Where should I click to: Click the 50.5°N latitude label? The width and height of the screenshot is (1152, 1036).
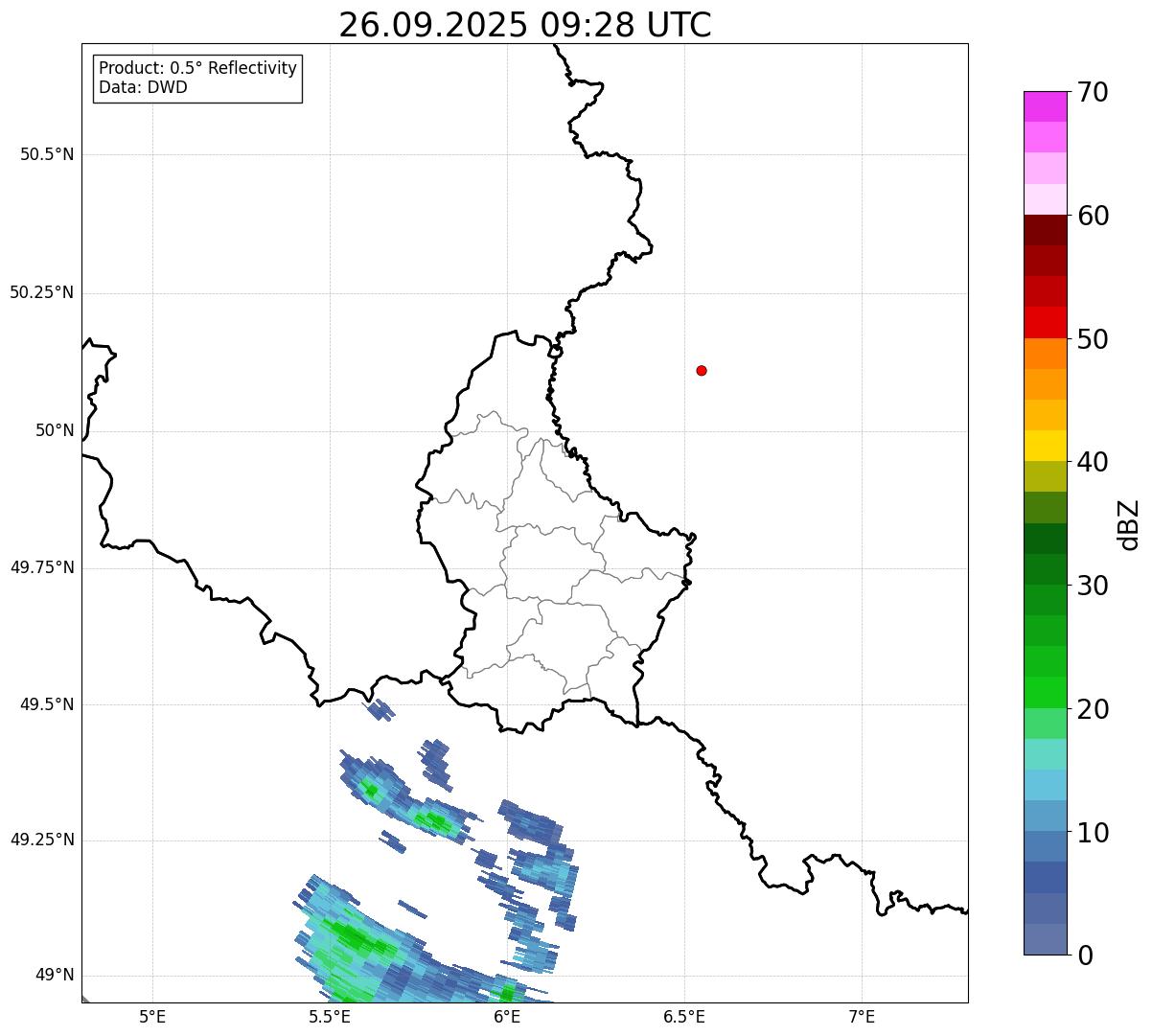pyautogui.click(x=47, y=154)
